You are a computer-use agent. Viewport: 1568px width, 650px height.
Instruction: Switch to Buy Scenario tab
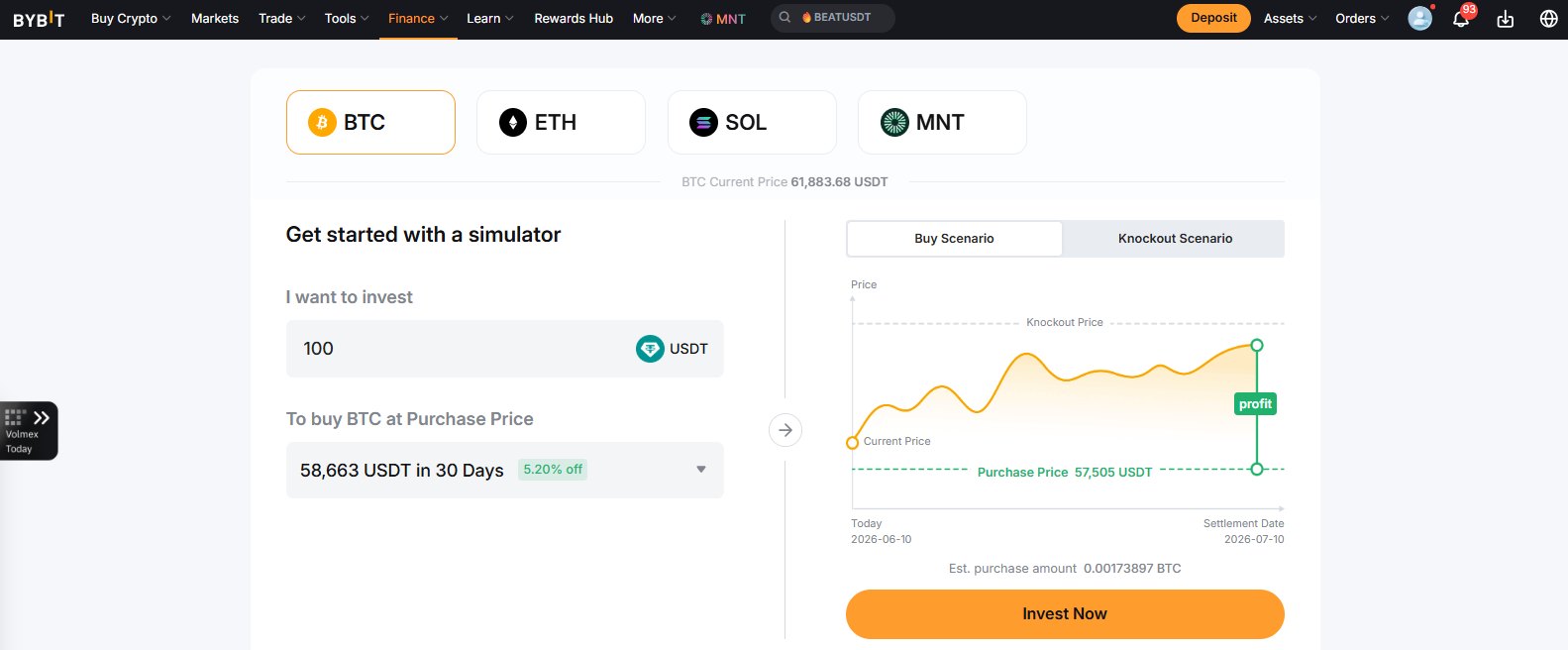954,239
